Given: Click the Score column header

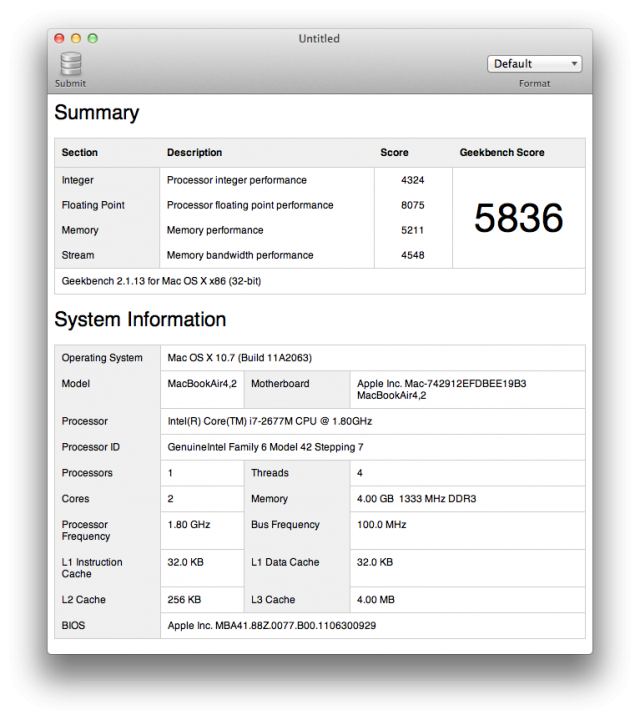Looking at the screenshot, I should click(394, 153).
